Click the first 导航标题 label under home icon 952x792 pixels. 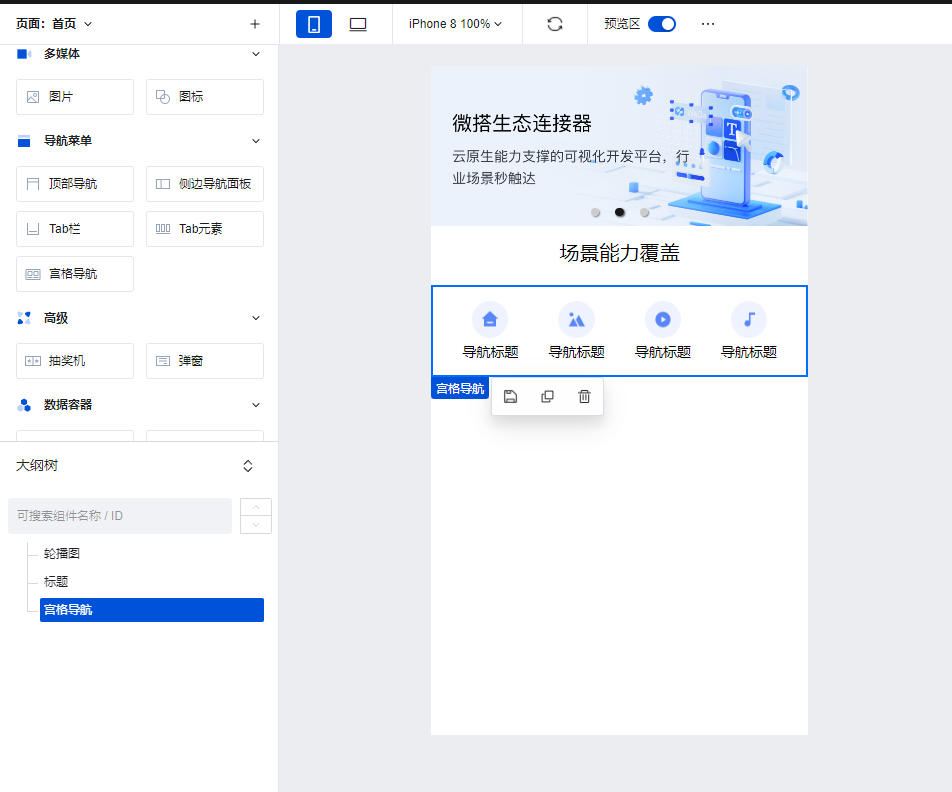click(x=490, y=352)
